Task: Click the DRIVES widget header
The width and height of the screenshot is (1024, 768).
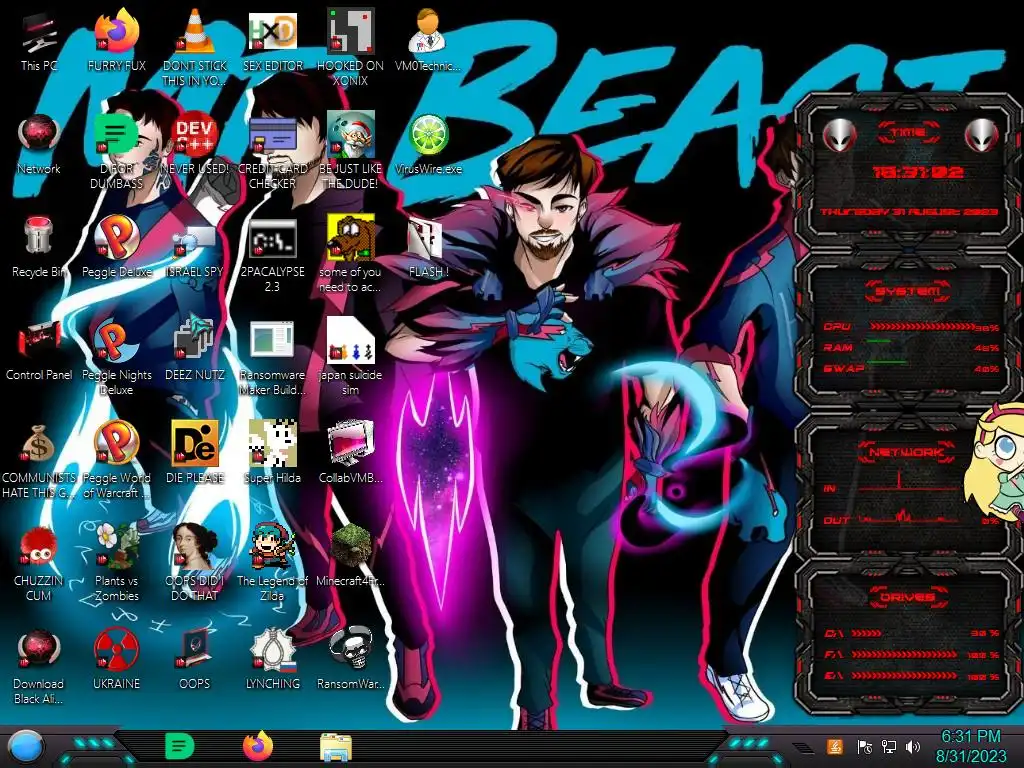Action: (x=907, y=597)
